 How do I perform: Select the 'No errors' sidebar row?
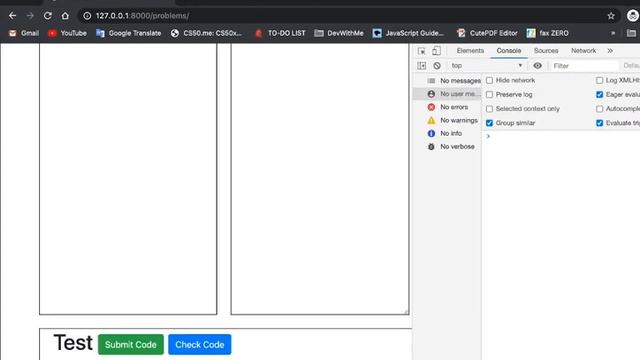[x=447, y=107]
